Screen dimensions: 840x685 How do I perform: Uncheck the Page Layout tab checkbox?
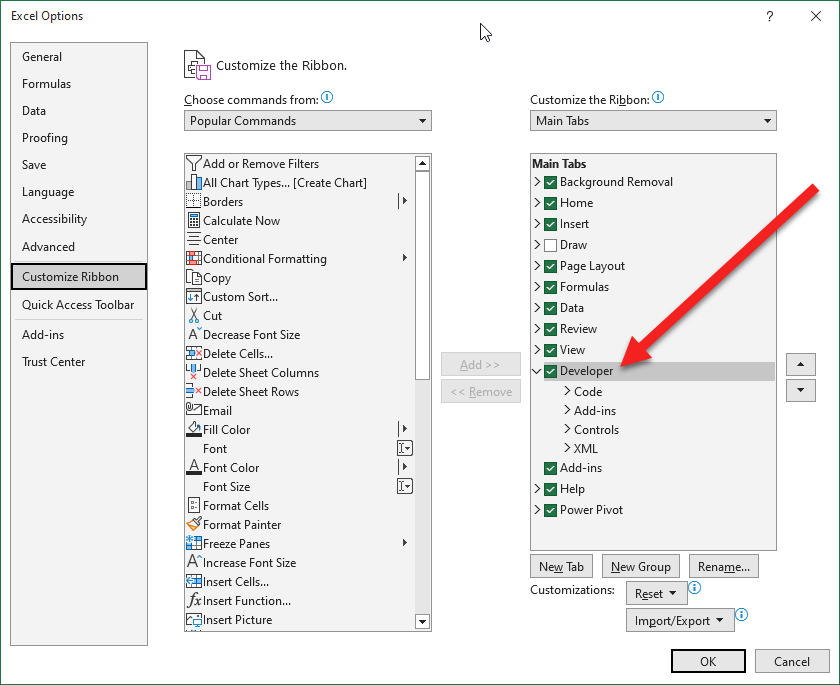[x=550, y=266]
